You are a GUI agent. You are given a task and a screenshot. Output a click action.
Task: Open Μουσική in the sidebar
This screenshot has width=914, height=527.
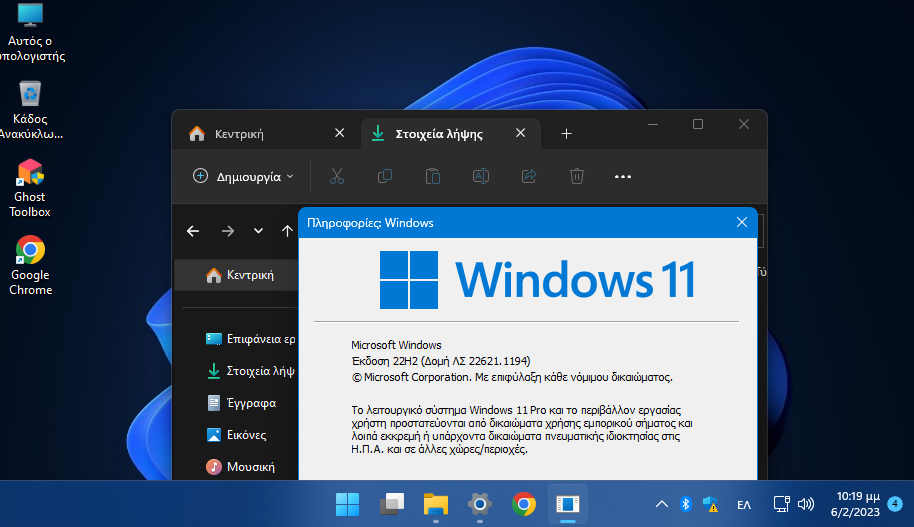(240, 467)
